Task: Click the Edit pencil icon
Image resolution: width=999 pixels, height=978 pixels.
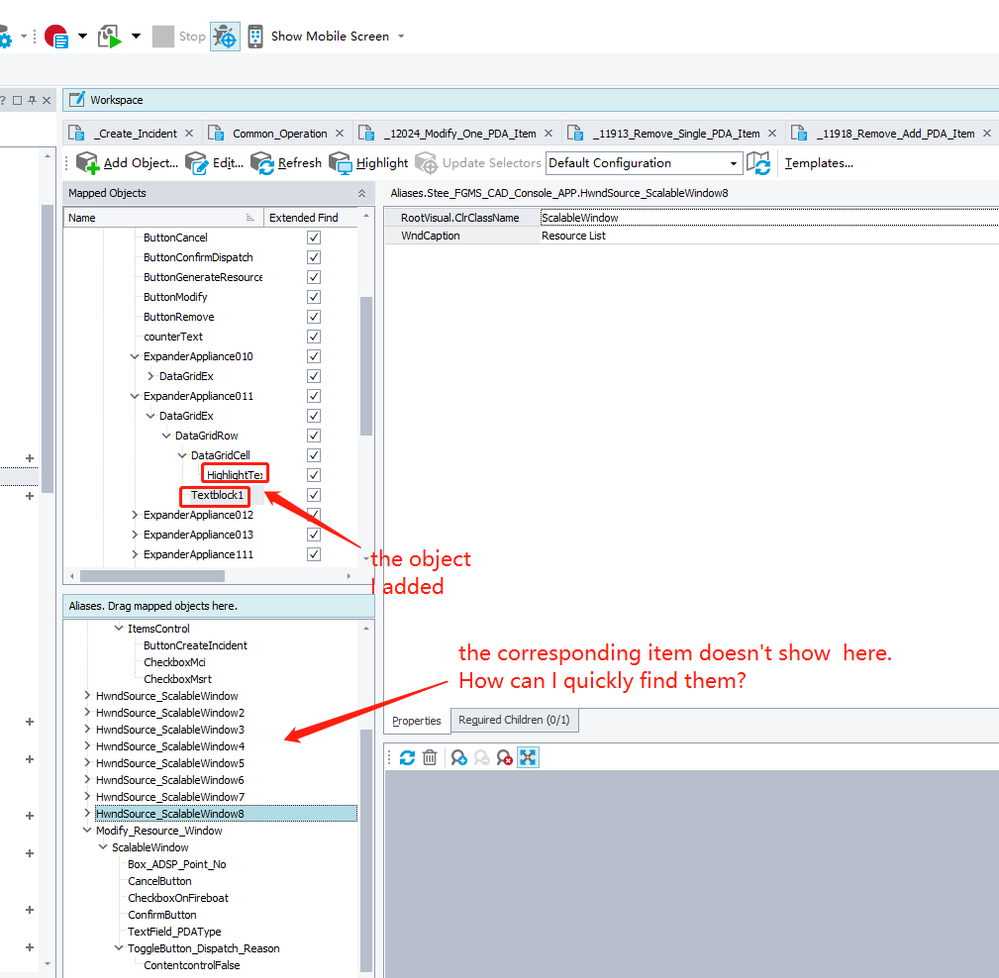Action: tap(196, 163)
